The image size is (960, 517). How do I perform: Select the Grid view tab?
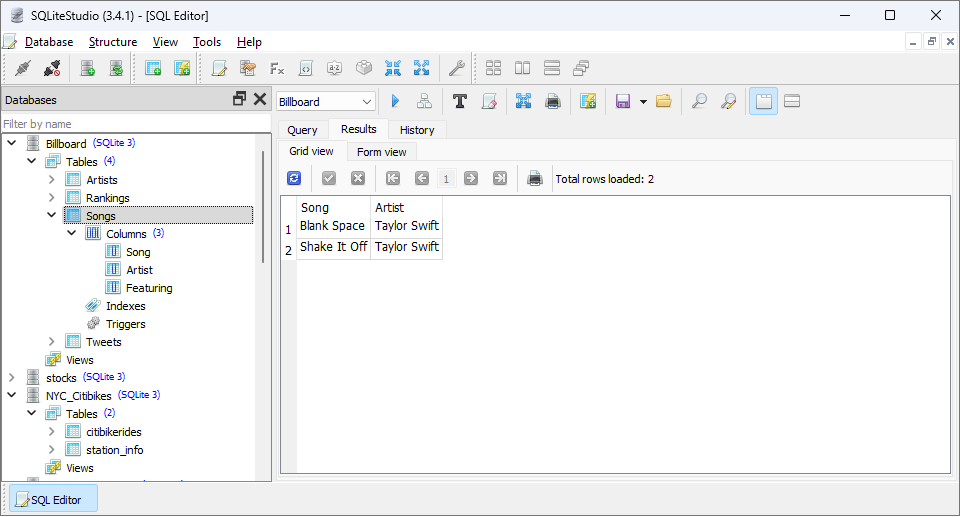click(x=312, y=151)
